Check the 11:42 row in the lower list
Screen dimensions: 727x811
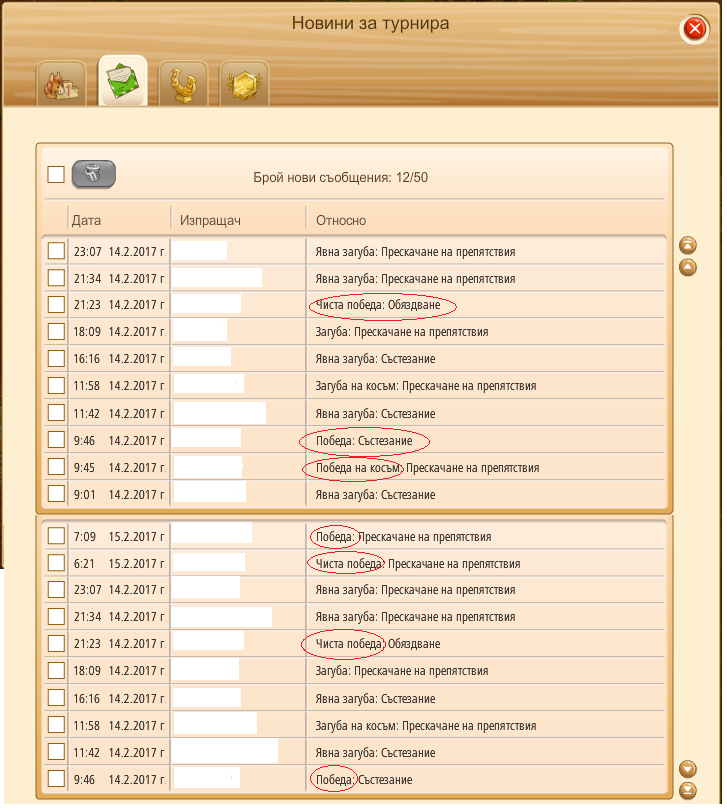click(x=56, y=752)
